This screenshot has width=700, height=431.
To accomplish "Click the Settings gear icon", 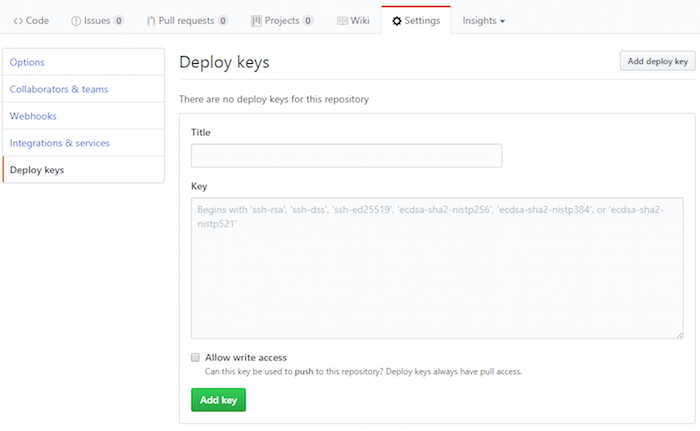I will coord(397,20).
